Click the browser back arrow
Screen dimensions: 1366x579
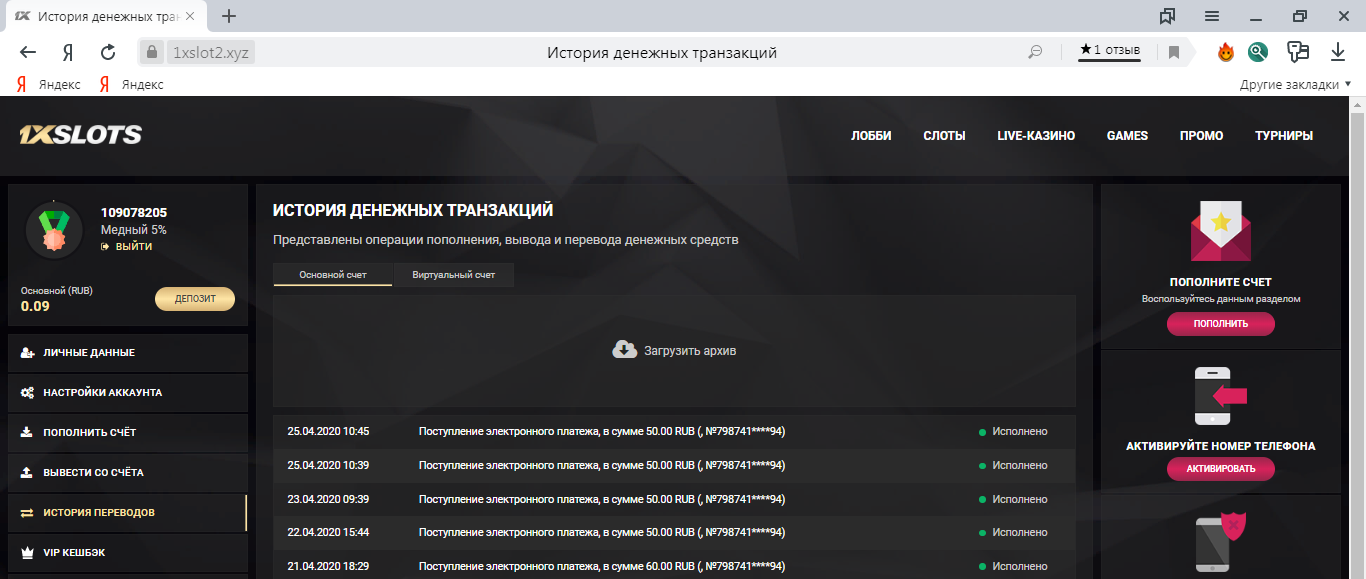tap(28, 52)
